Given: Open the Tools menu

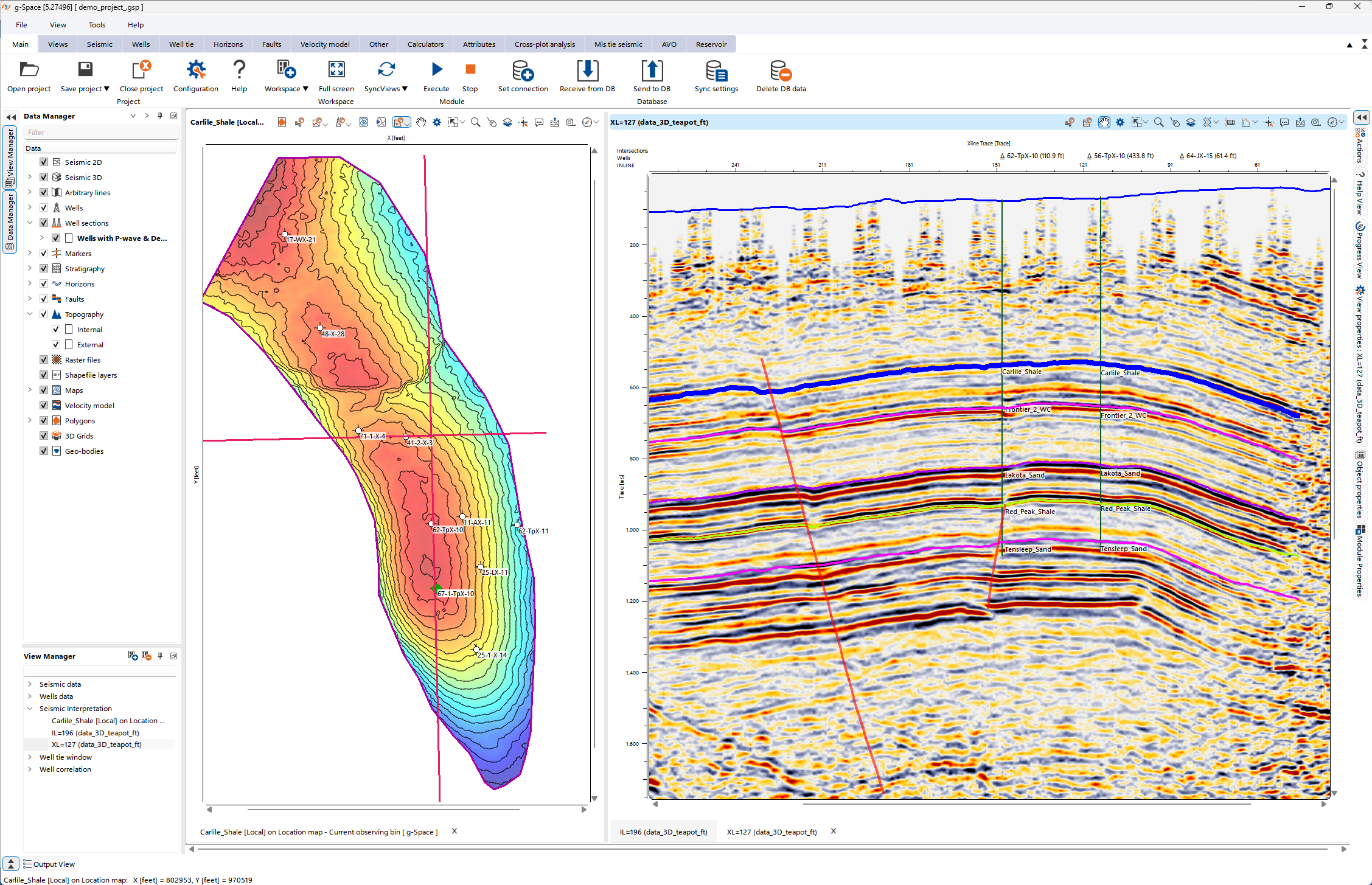Looking at the screenshot, I should [x=97, y=25].
